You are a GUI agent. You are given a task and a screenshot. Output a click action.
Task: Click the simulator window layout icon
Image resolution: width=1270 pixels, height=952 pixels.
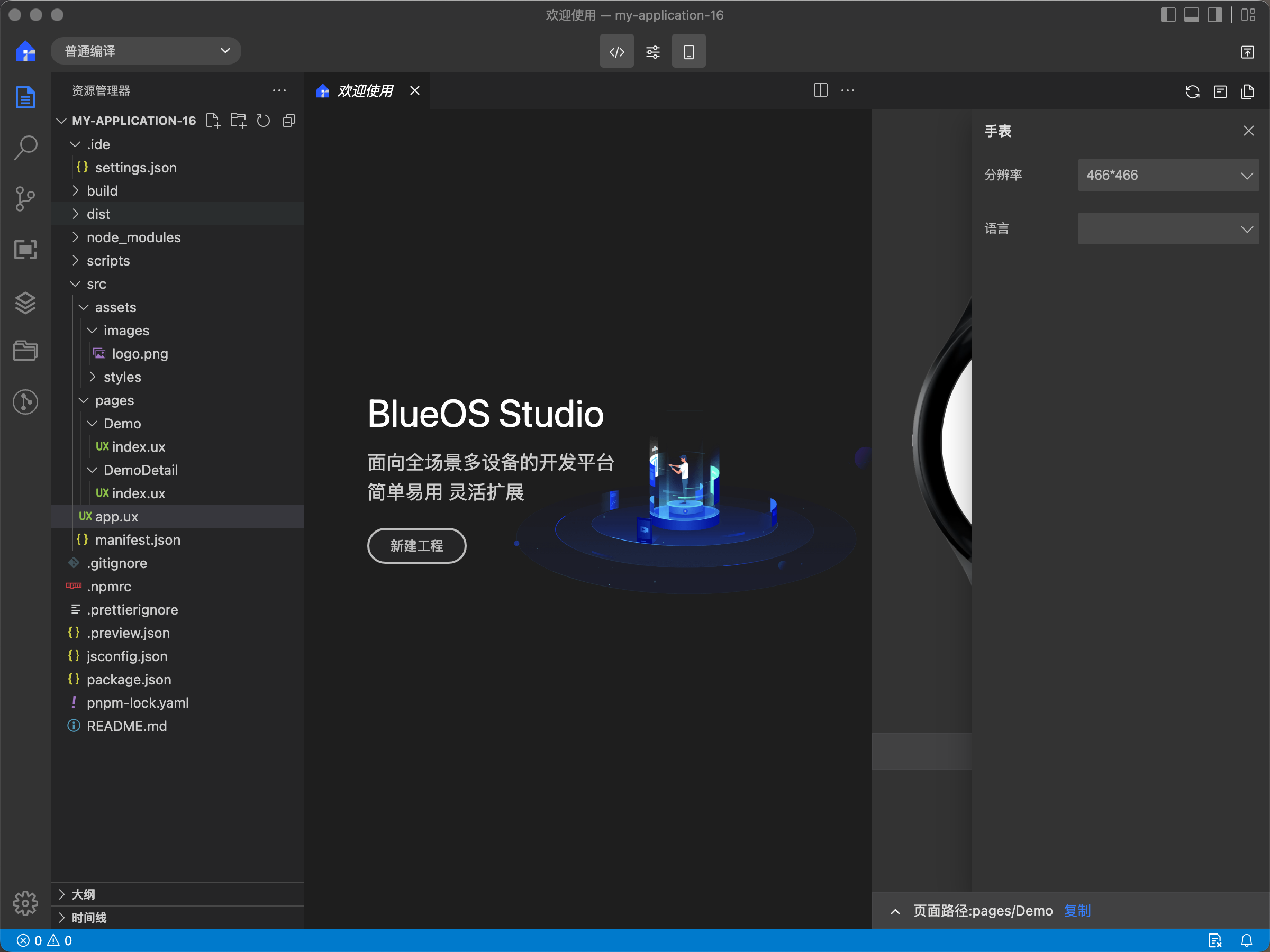[x=1220, y=92]
